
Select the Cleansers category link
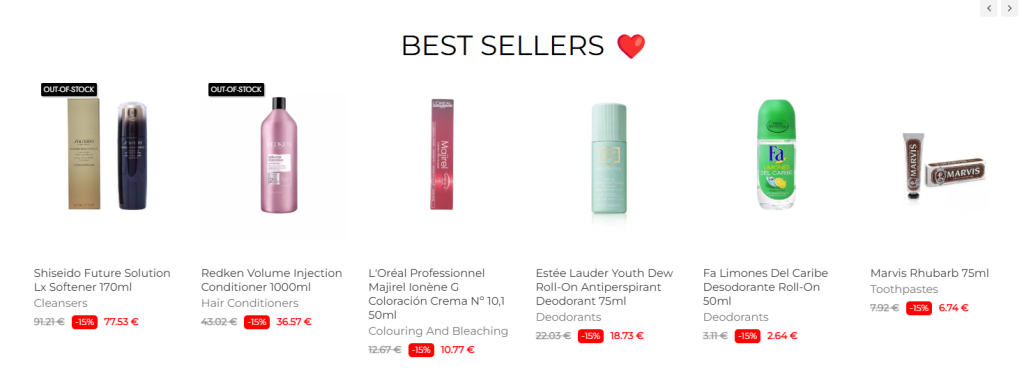pos(60,303)
